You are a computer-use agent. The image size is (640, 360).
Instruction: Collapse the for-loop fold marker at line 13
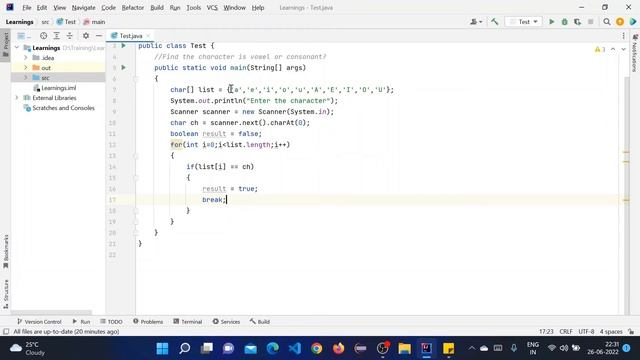[136, 156]
